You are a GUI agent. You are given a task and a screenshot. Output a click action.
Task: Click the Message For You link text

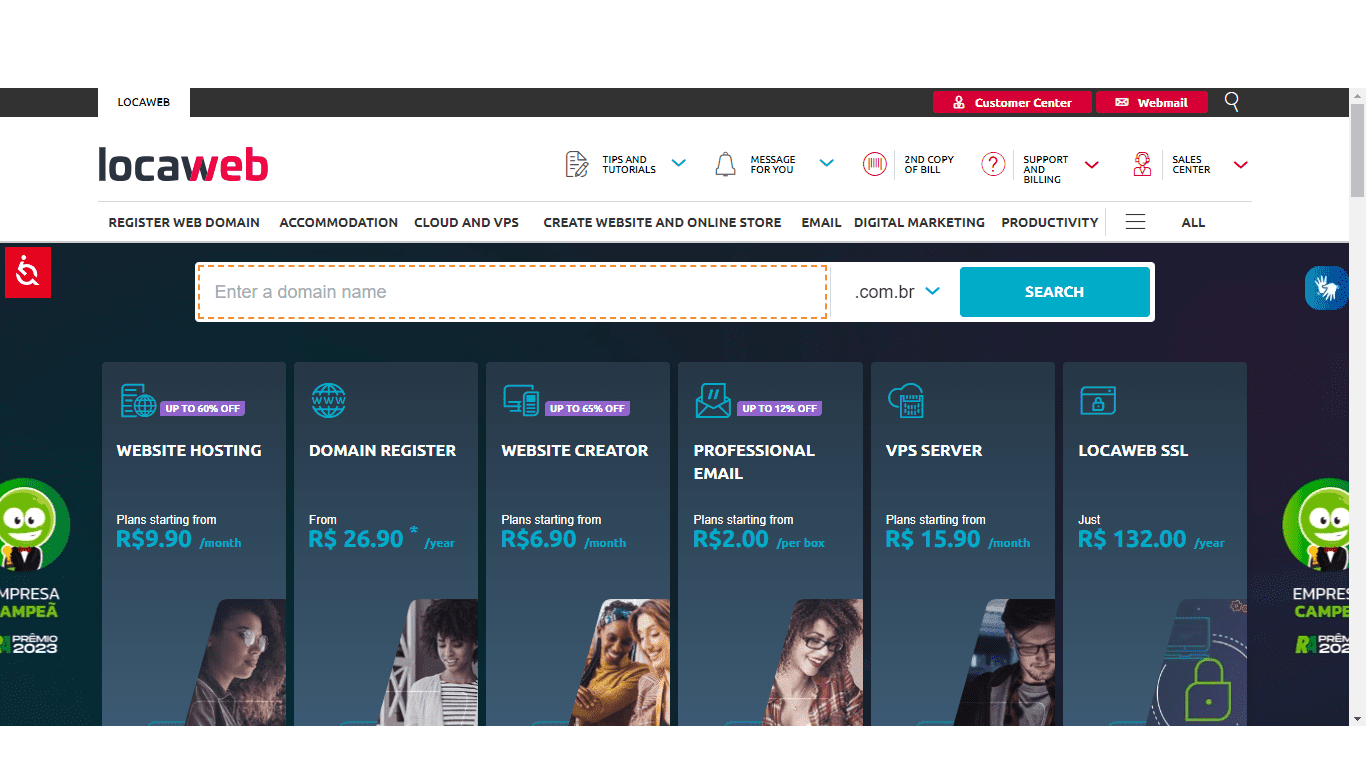(773, 165)
